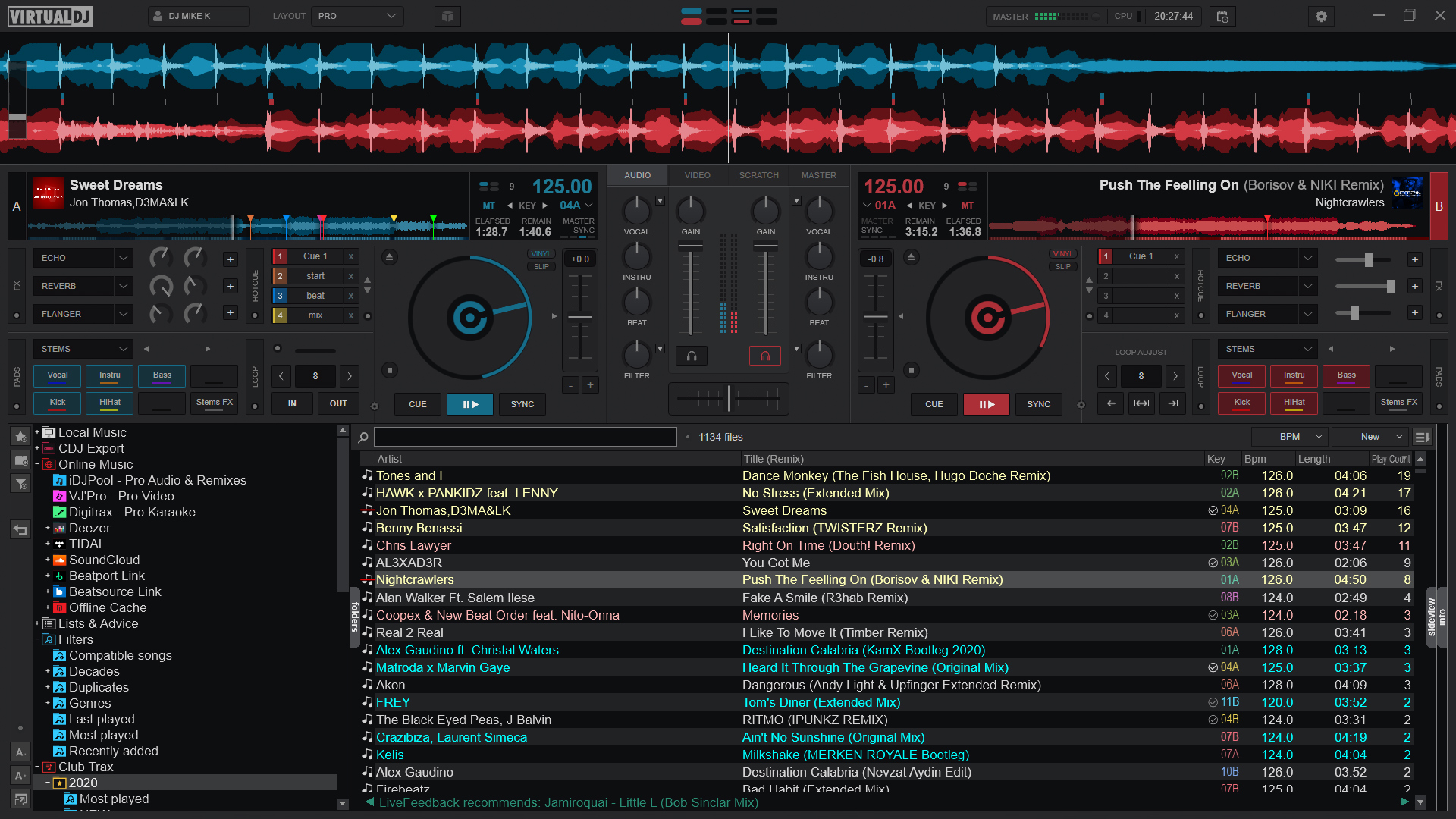This screenshot has height=819, width=1456.
Task: Open the PRO layout dropdown
Action: pos(356,15)
